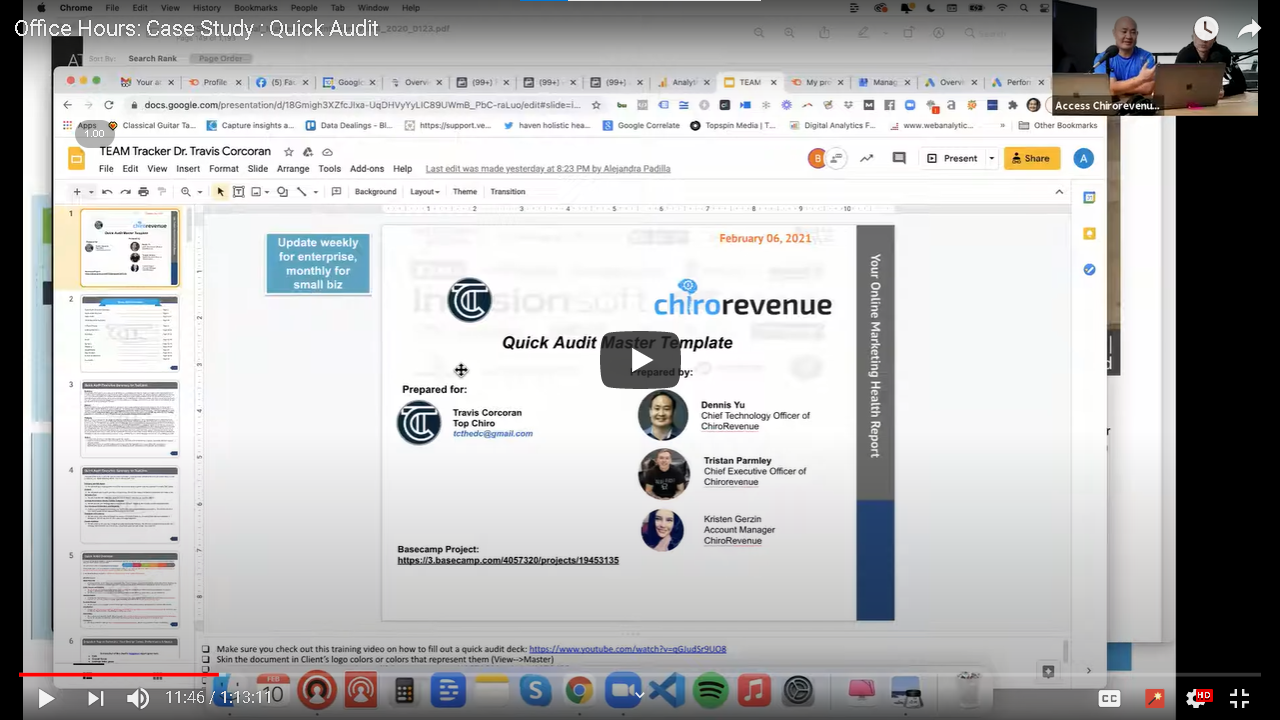Screen dimensions: 1280x720
Task: Click the Redo arrow in Slides toolbar
Action: 125,191
